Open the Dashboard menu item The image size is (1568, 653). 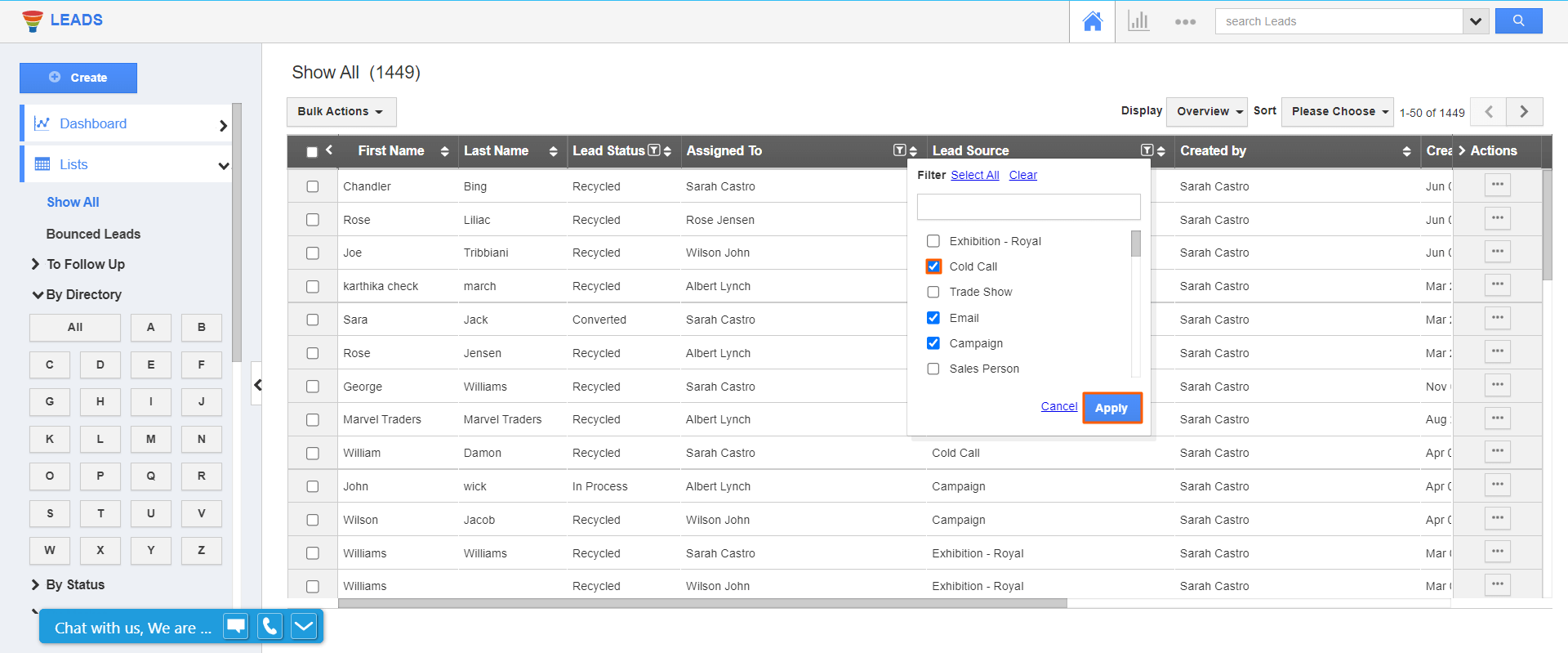93,123
